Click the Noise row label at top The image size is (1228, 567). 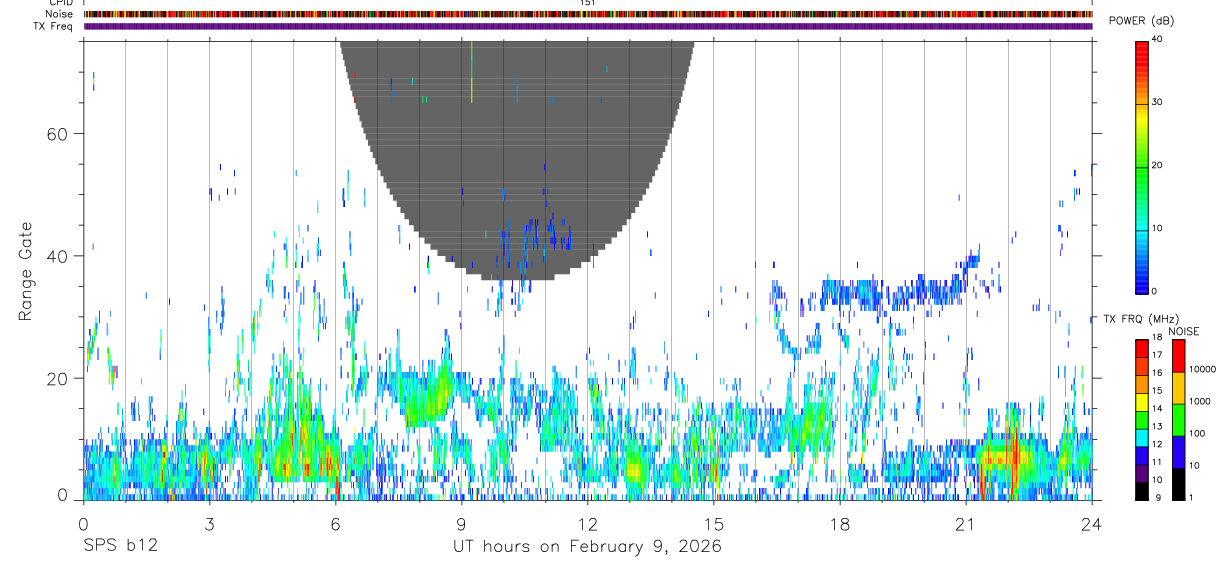coord(59,14)
